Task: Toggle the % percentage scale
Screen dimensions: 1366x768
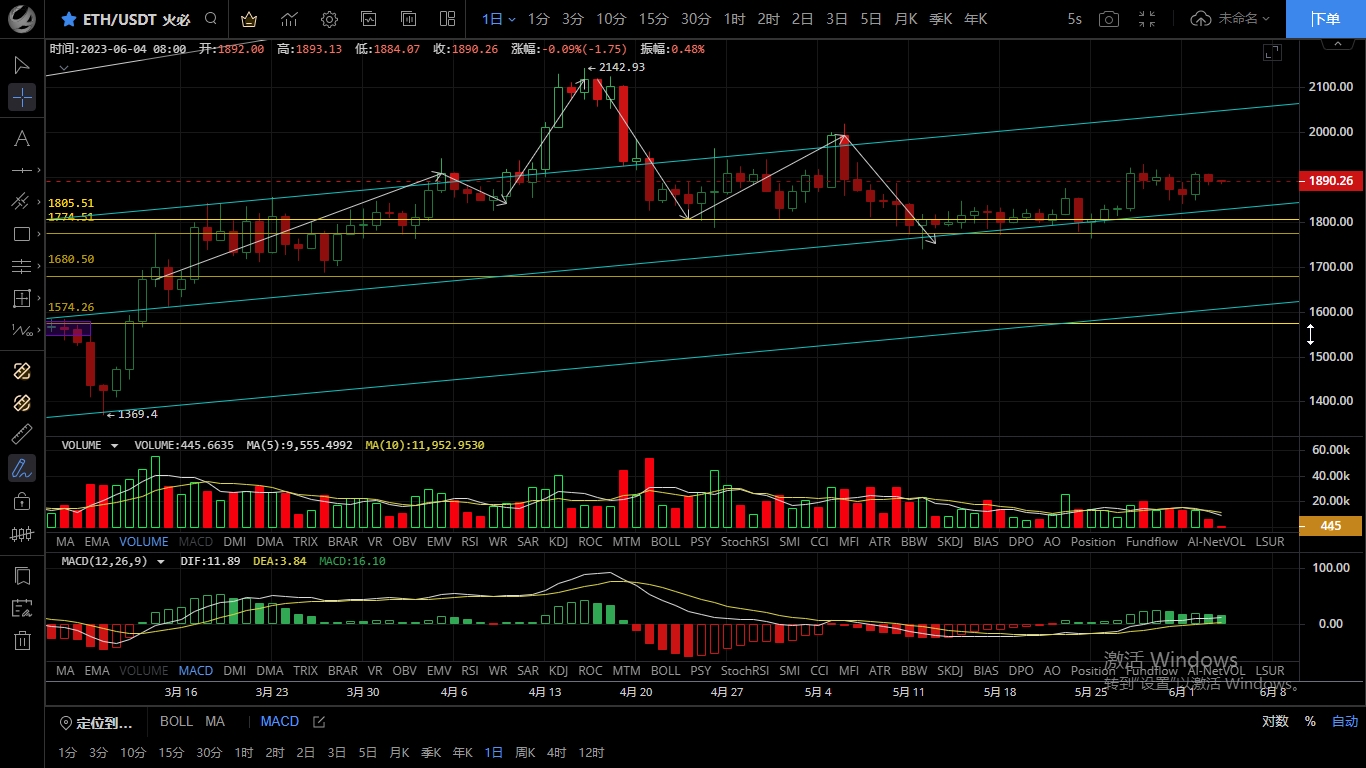Action: click(1310, 721)
